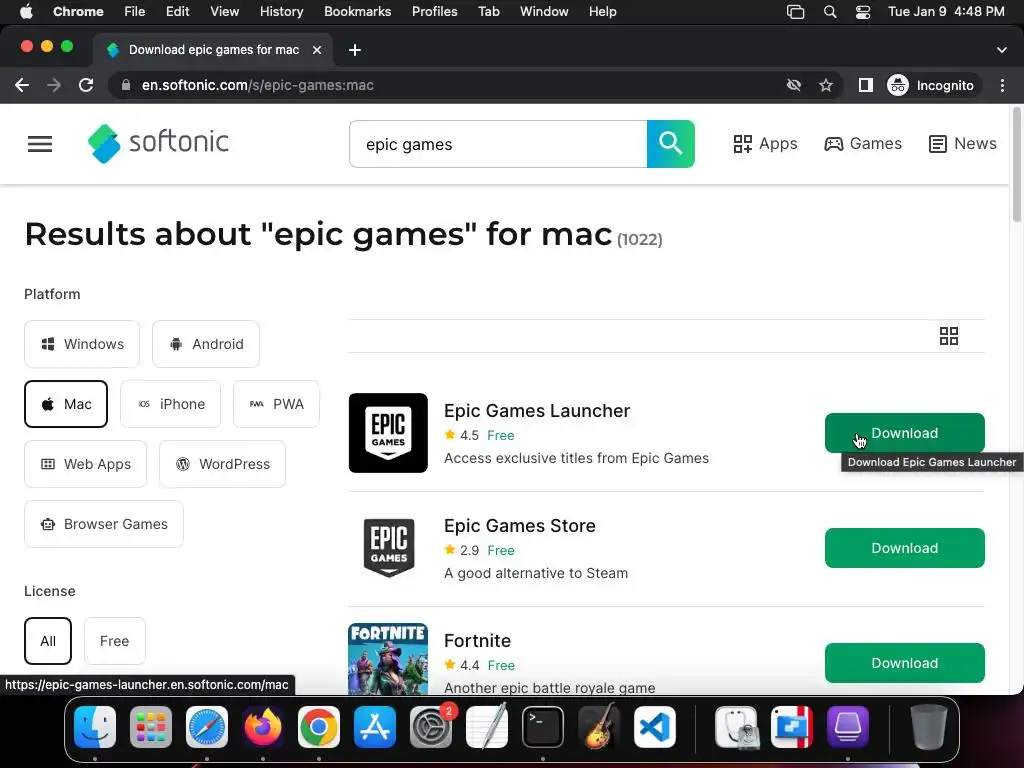Select the Free license filter
This screenshot has width=1024, height=768.
[114, 641]
